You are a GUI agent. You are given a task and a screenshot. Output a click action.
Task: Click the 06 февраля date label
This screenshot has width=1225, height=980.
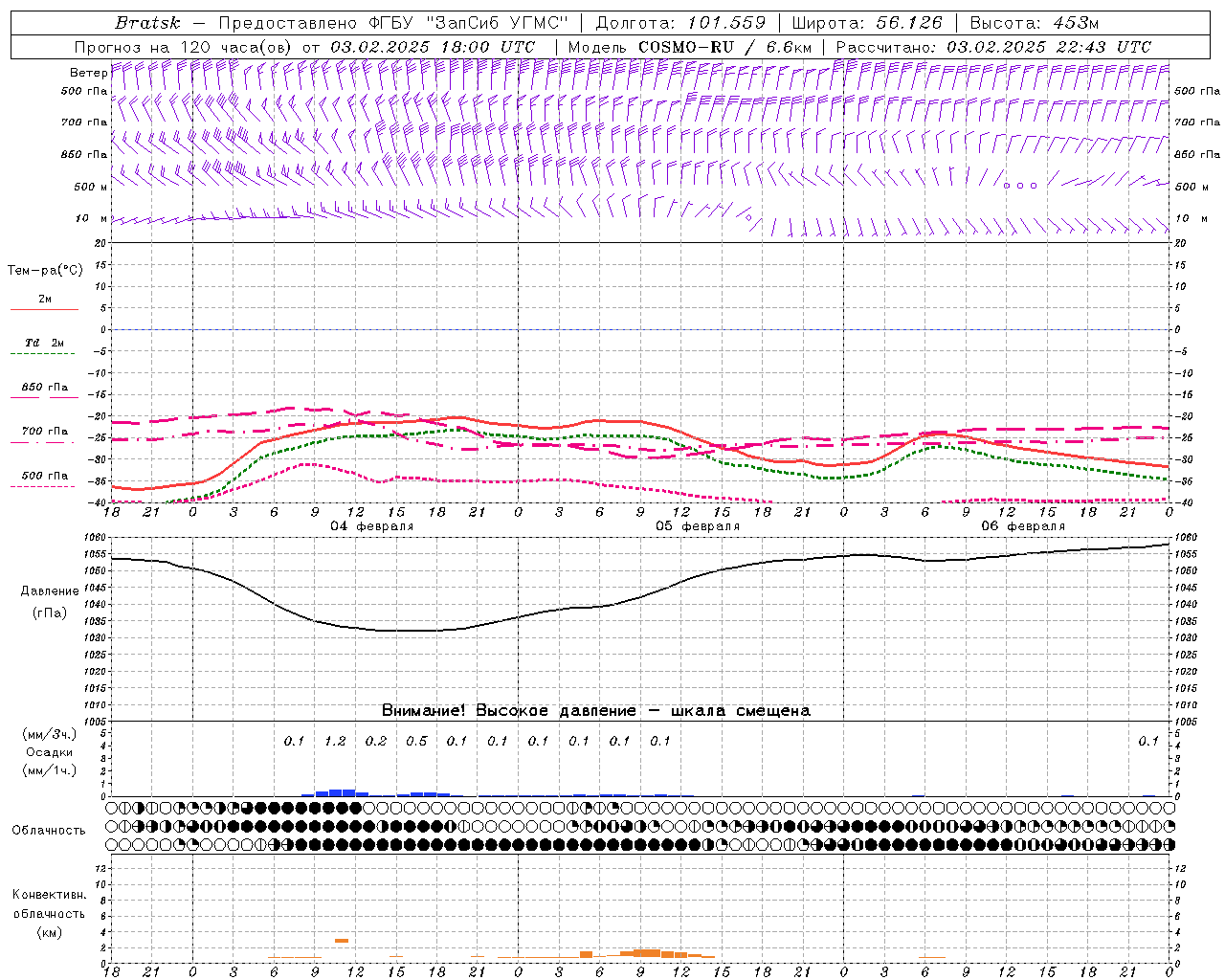pyautogui.click(x=1023, y=526)
